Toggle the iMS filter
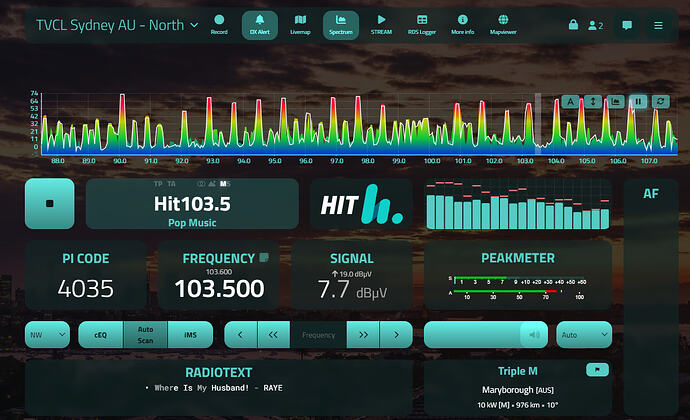Screen dimensions: 690x420 [190, 335]
